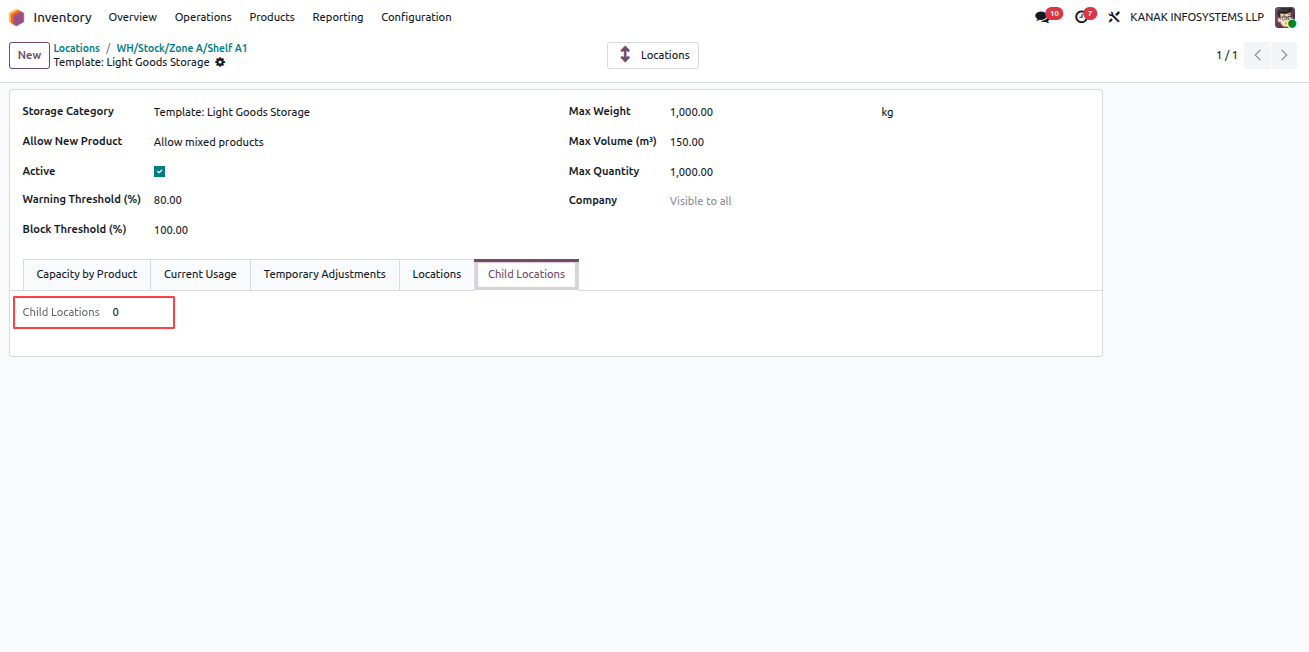Toggle the Active checkbox

160,172
